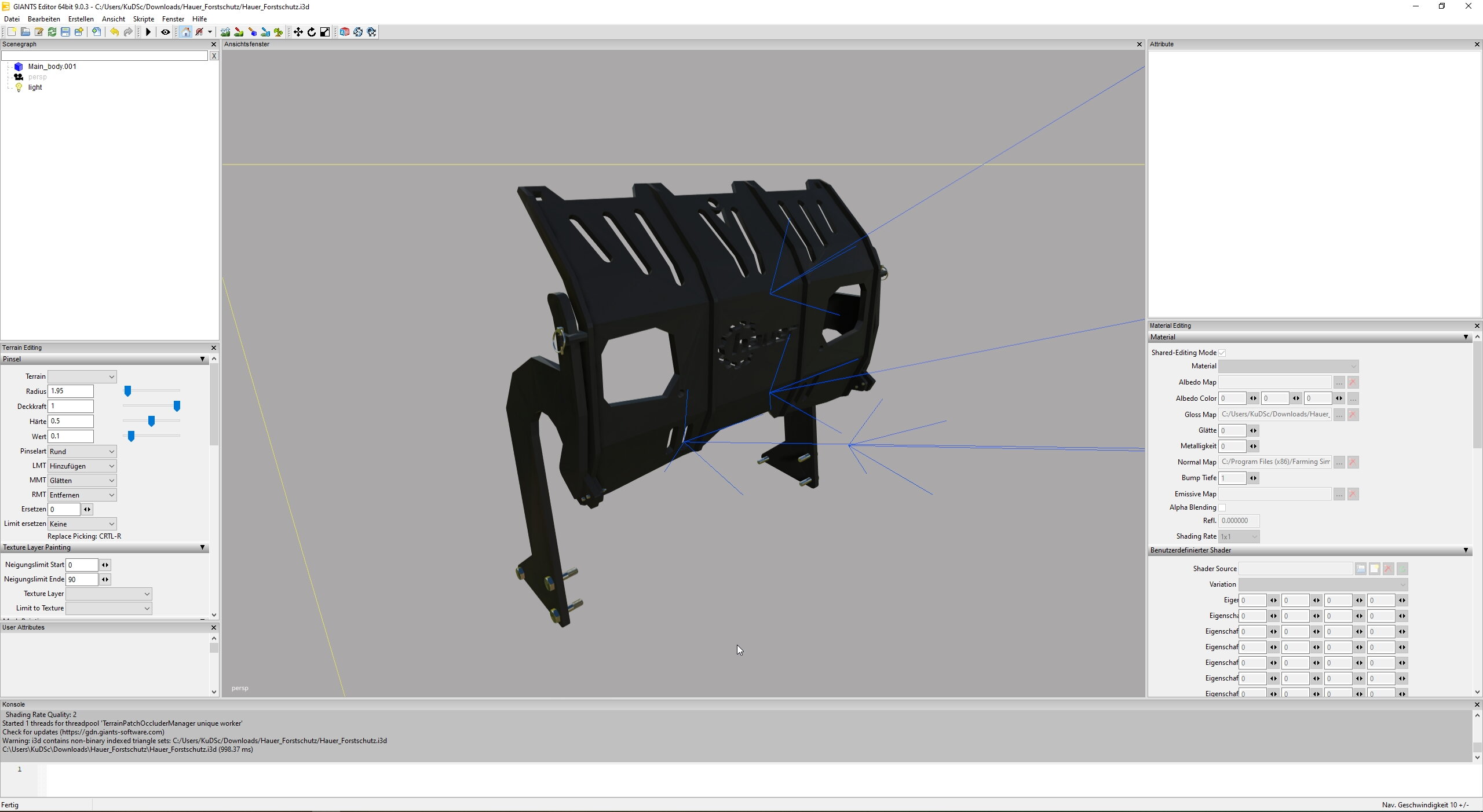The image size is (1483, 812).
Task: Click the Play game mode icon
Action: click(x=148, y=32)
